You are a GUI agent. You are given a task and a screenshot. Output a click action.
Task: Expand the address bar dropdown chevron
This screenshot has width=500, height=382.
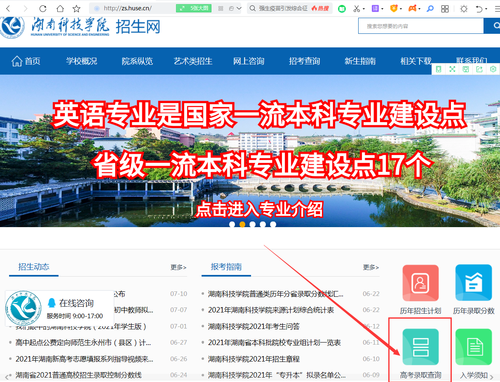click(x=239, y=8)
